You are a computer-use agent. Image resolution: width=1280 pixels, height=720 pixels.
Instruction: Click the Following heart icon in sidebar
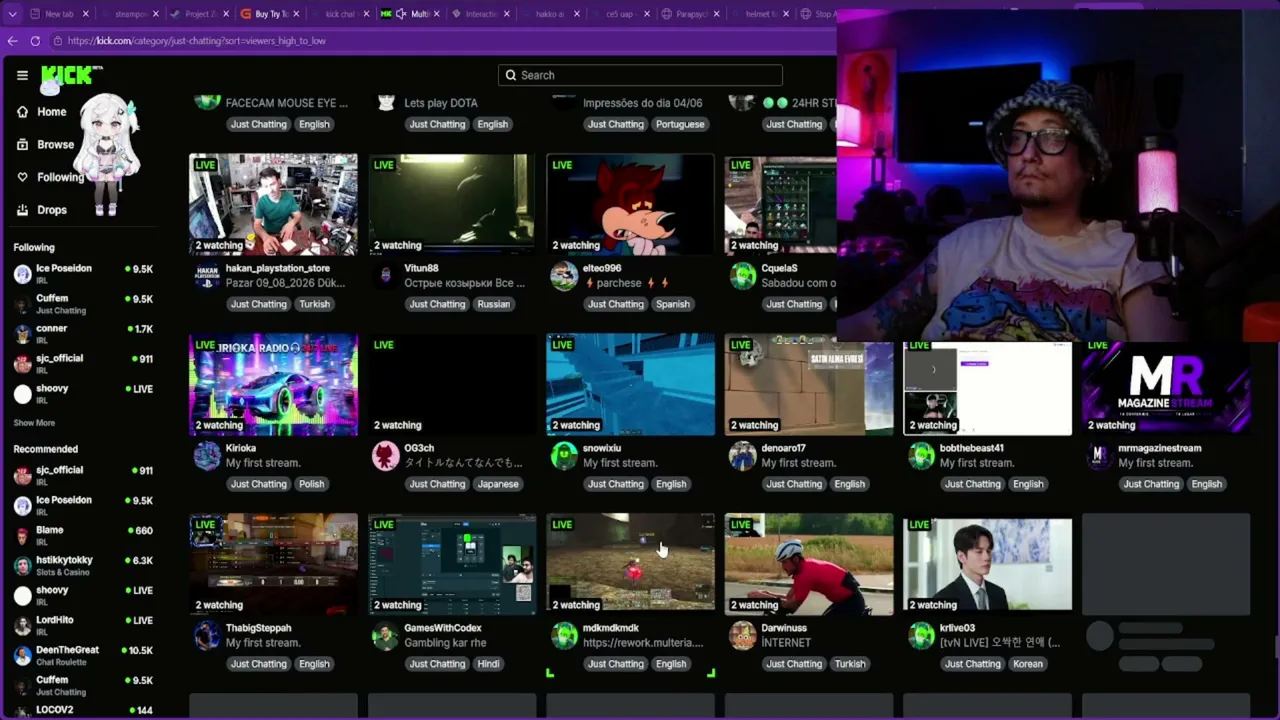(x=23, y=177)
